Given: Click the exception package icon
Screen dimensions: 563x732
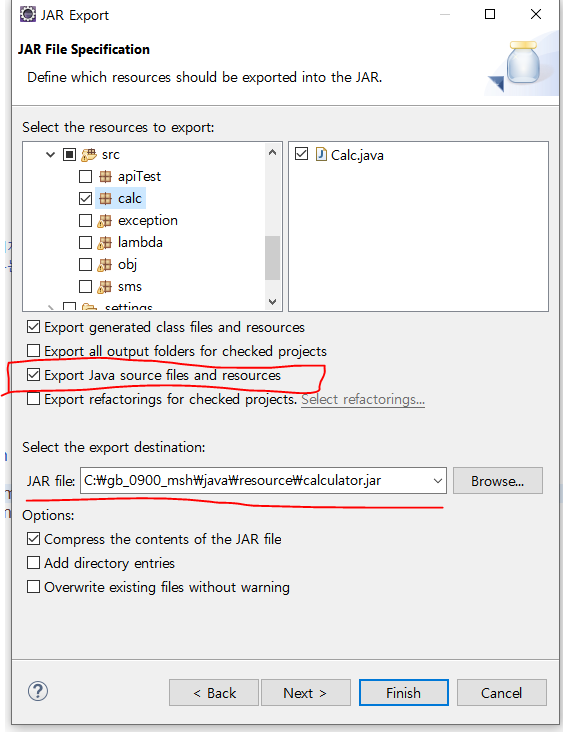Looking at the screenshot, I should 105,220.
